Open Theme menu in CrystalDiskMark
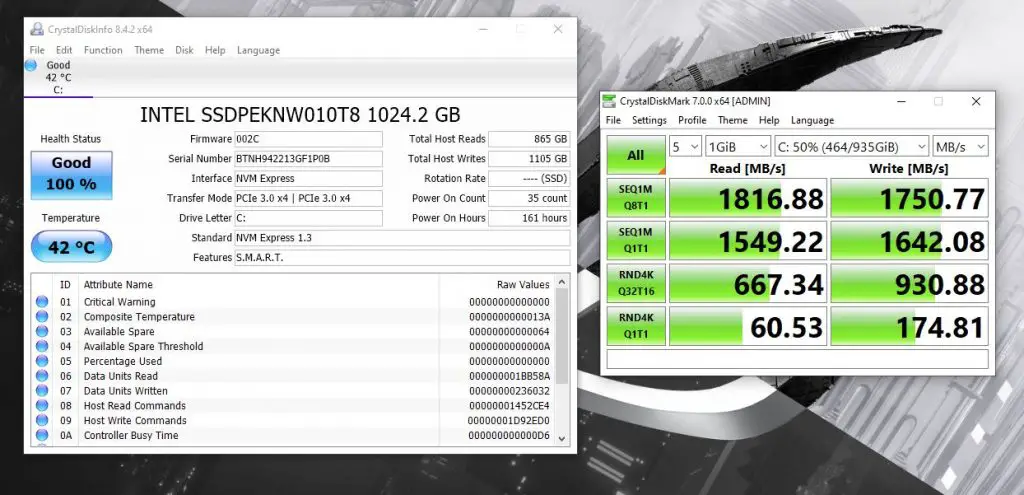 (x=733, y=120)
